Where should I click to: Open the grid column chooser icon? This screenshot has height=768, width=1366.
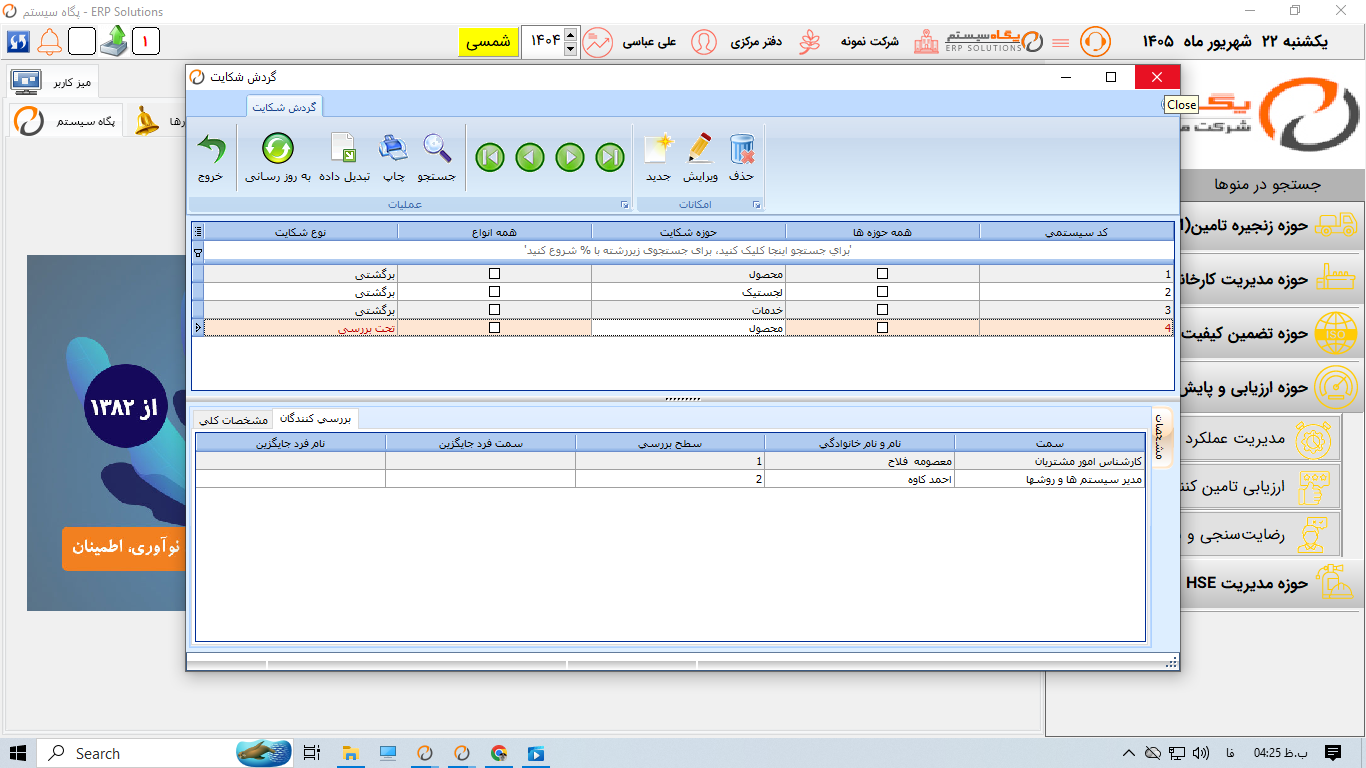coord(197,231)
